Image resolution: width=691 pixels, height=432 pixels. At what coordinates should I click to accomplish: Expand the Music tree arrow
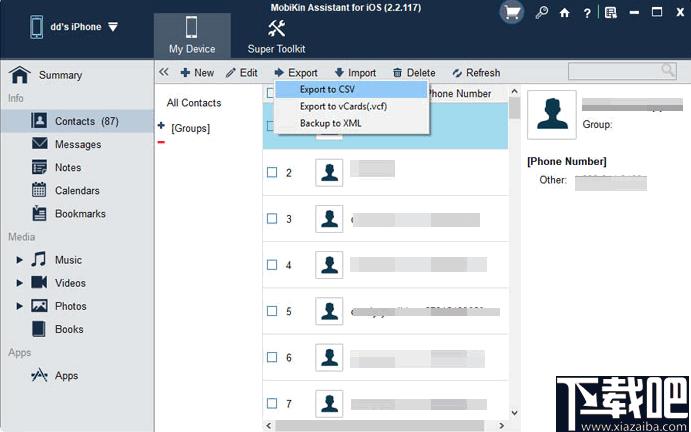click(x=19, y=260)
